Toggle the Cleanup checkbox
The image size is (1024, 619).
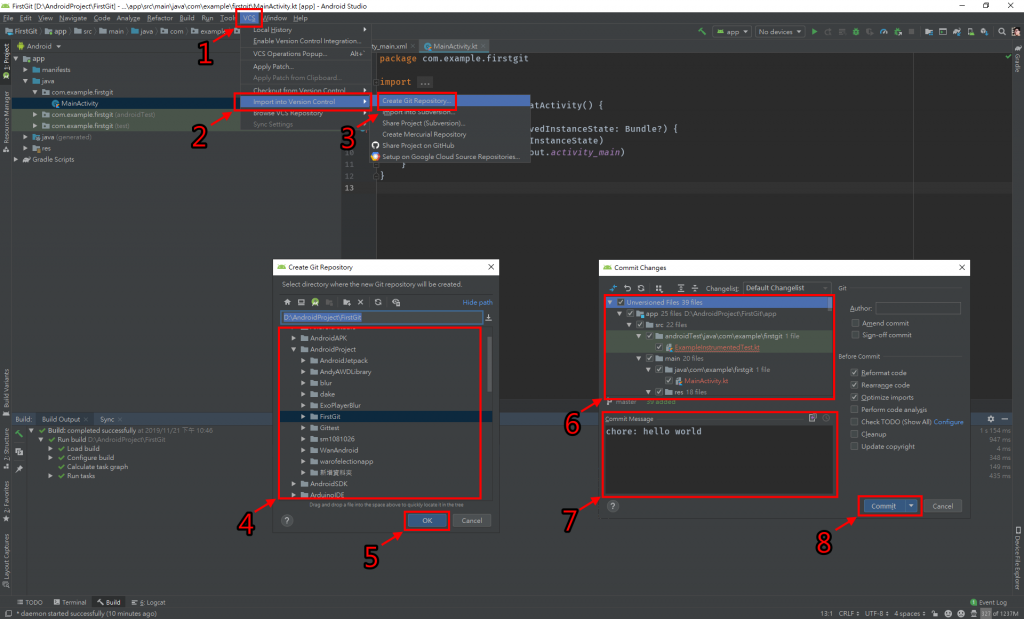tap(854, 434)
